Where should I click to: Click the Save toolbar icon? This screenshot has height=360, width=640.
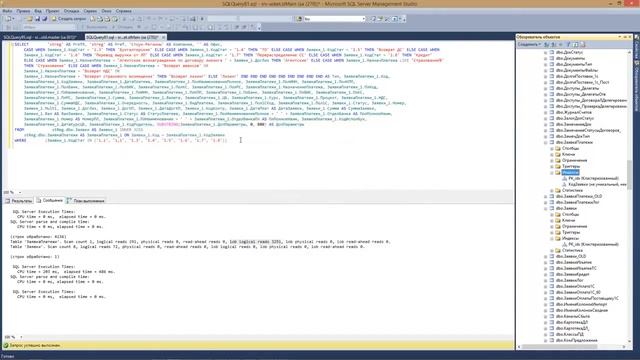[x=37, y=19]
